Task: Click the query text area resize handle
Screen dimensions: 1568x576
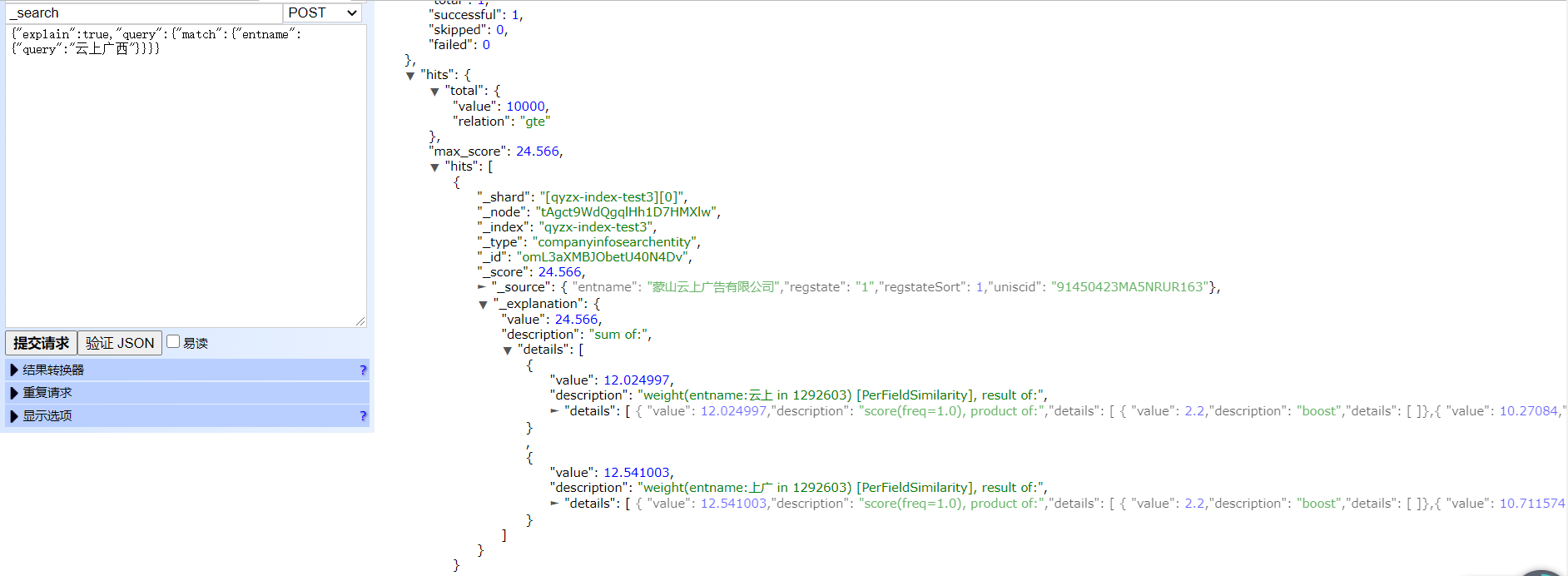Action: click(360, 321)
